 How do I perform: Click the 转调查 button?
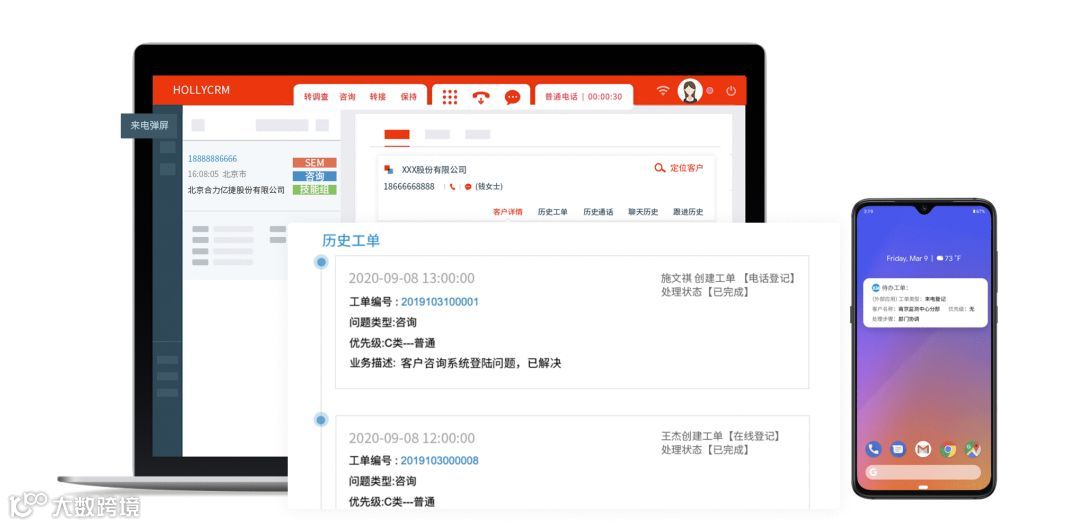pos(316,97)
